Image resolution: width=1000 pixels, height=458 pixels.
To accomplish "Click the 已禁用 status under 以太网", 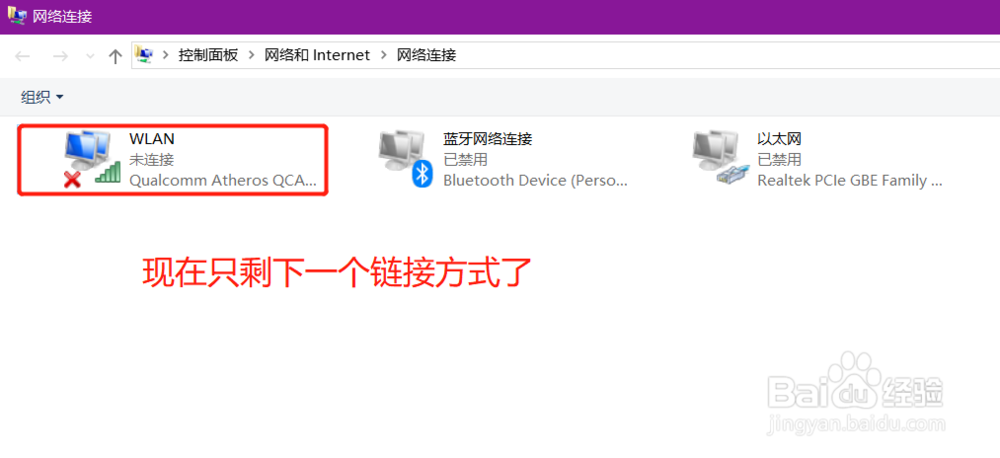I will (x=779, y=159).
